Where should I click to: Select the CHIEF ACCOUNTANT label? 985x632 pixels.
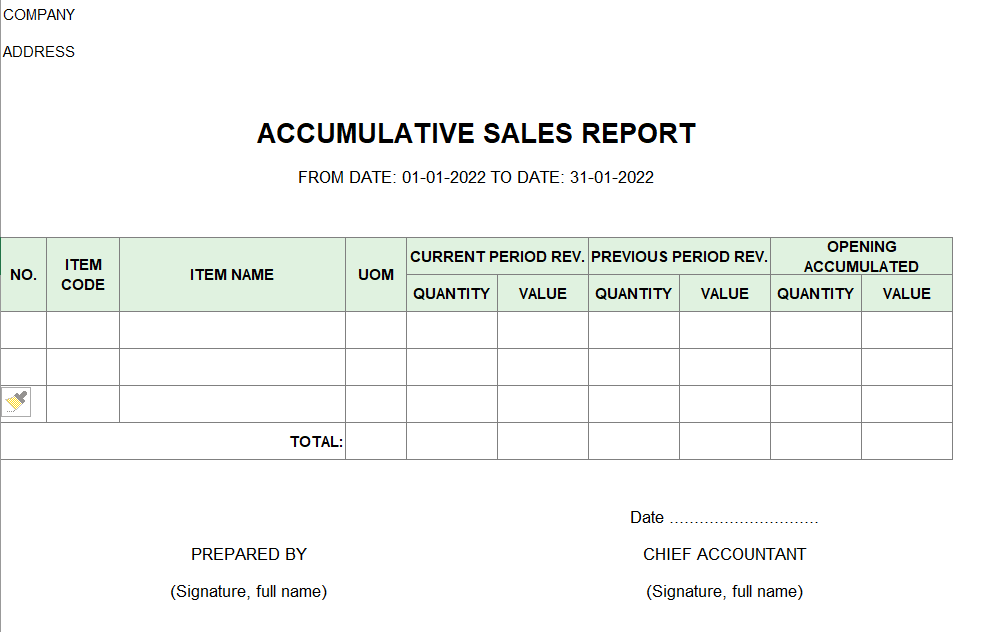click(x=724, y=554)
